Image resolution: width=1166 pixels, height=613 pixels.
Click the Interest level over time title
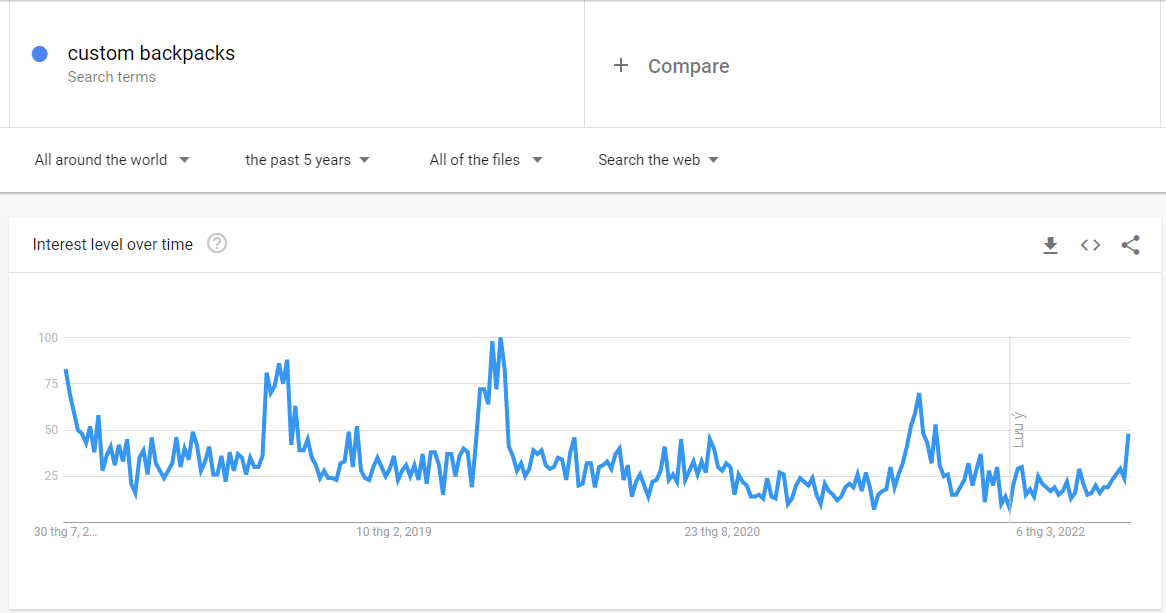[x=113, y=244]
